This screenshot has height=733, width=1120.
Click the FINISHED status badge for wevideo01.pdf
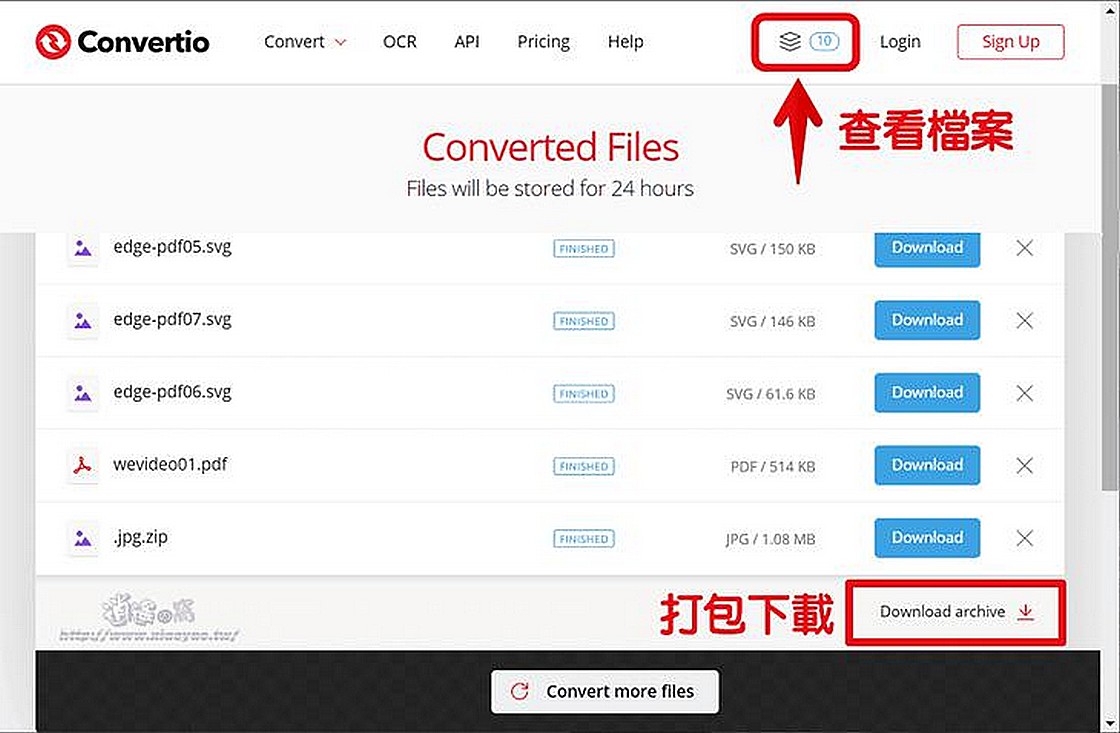[x=584, y=467]
